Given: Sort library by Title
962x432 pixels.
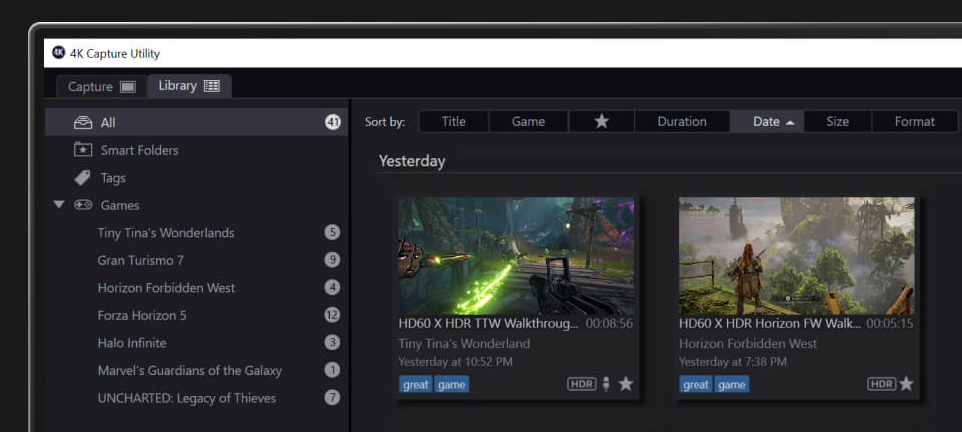Looking at the screenshot, I should pyautogui.click(x=454, y=122).
